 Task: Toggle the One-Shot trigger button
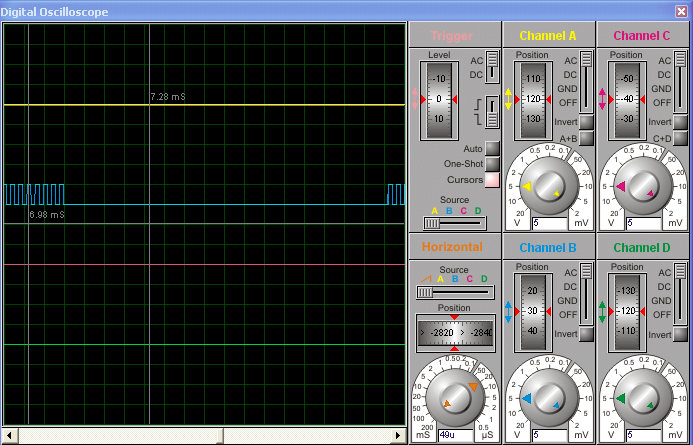point(492,164)
